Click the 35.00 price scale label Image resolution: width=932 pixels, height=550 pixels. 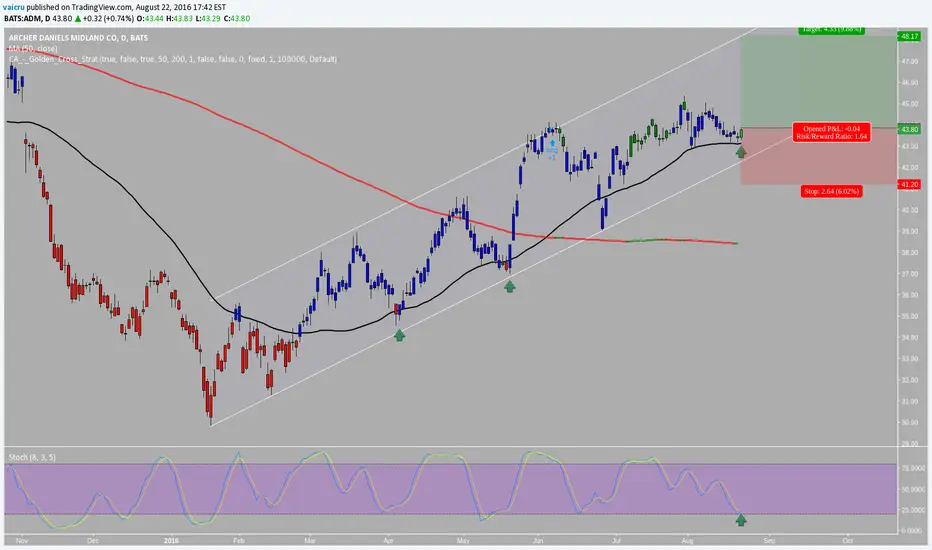click(910, 316)
